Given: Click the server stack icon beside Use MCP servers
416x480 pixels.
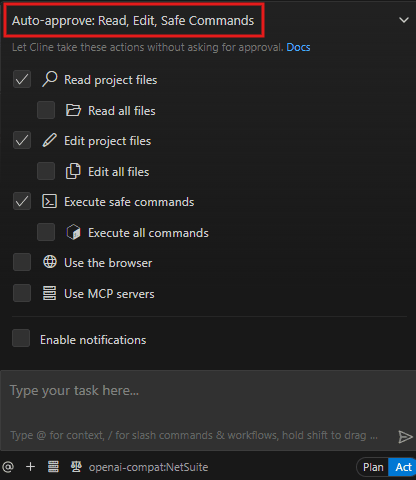Looking at the screenshot, I should pos(50,293).
